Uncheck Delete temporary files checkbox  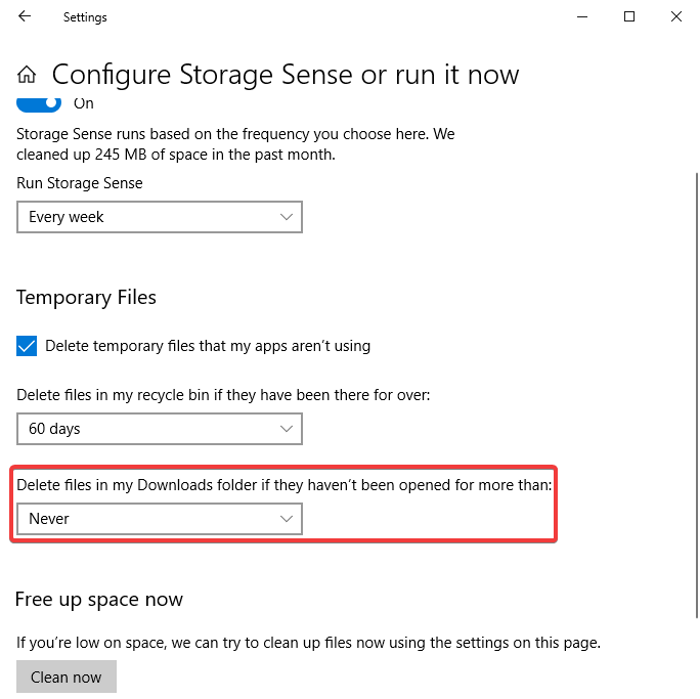[x=27, y=346]
